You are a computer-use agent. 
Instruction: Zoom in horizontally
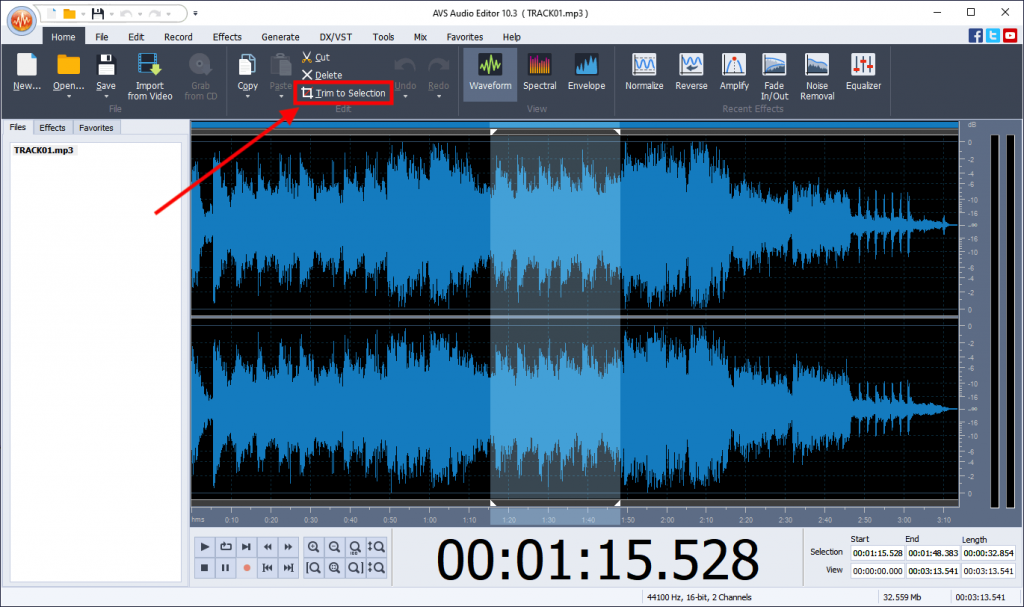coord(313,547)
